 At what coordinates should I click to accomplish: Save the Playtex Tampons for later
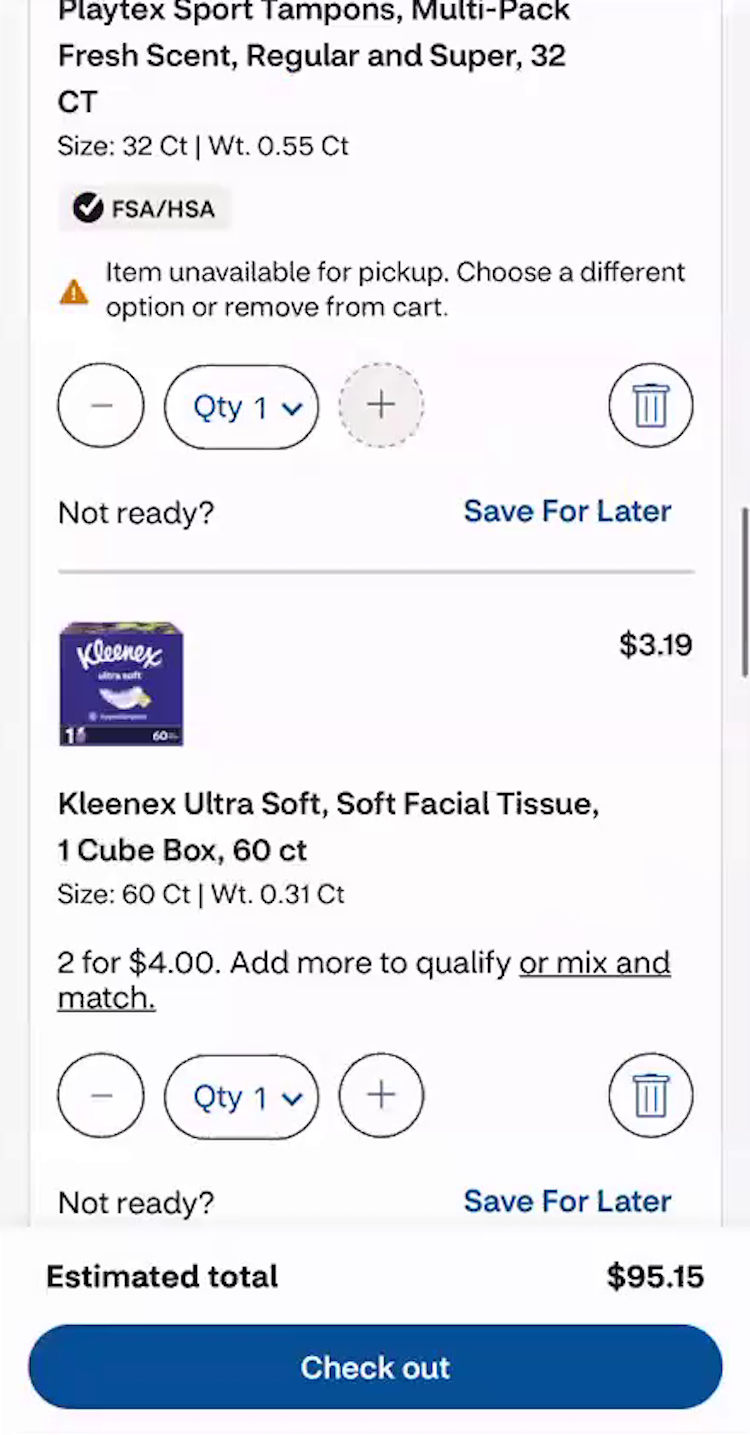tap(566, 511)
